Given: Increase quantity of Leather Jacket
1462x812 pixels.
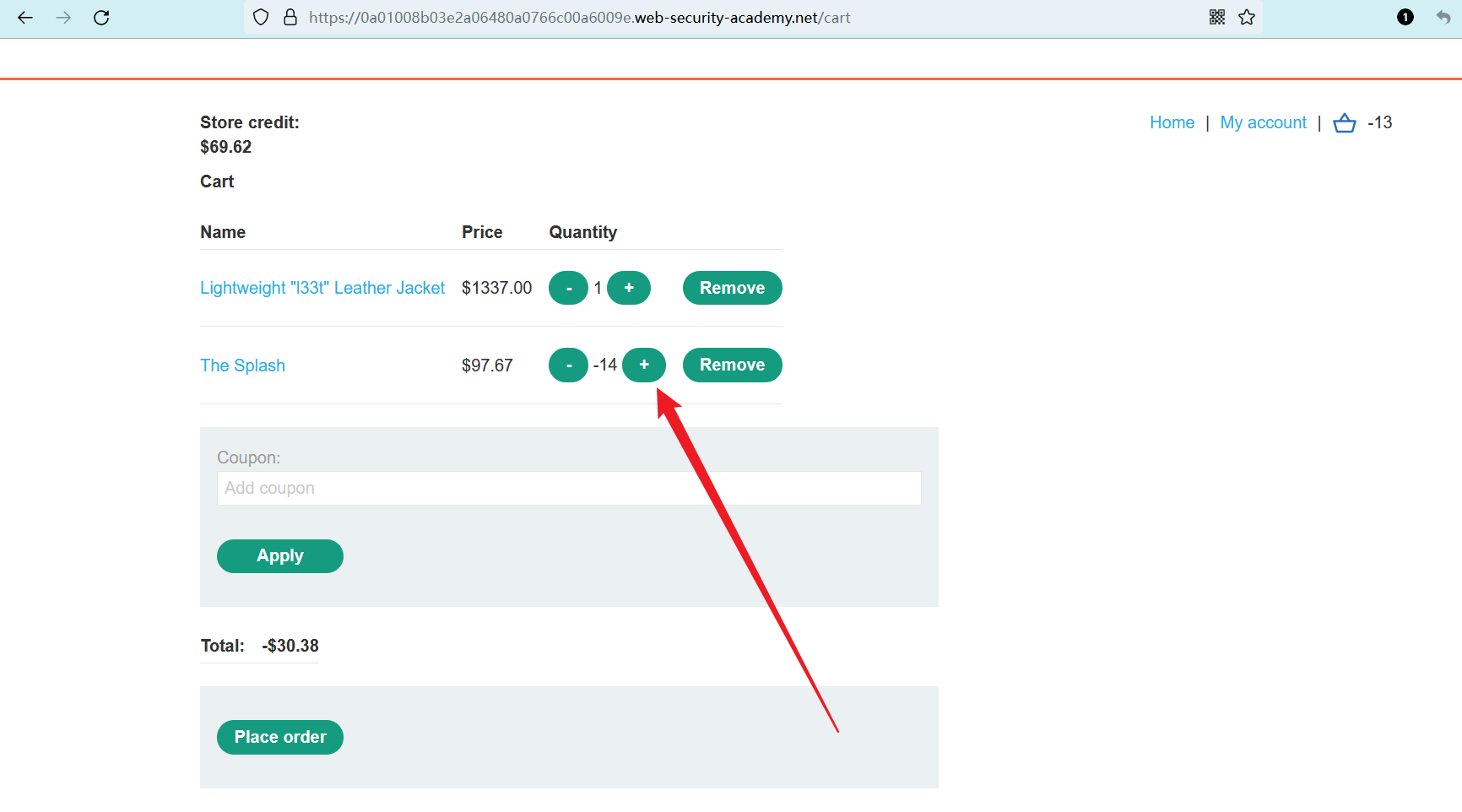Looking at the screenshot, I should click(629, 288).
